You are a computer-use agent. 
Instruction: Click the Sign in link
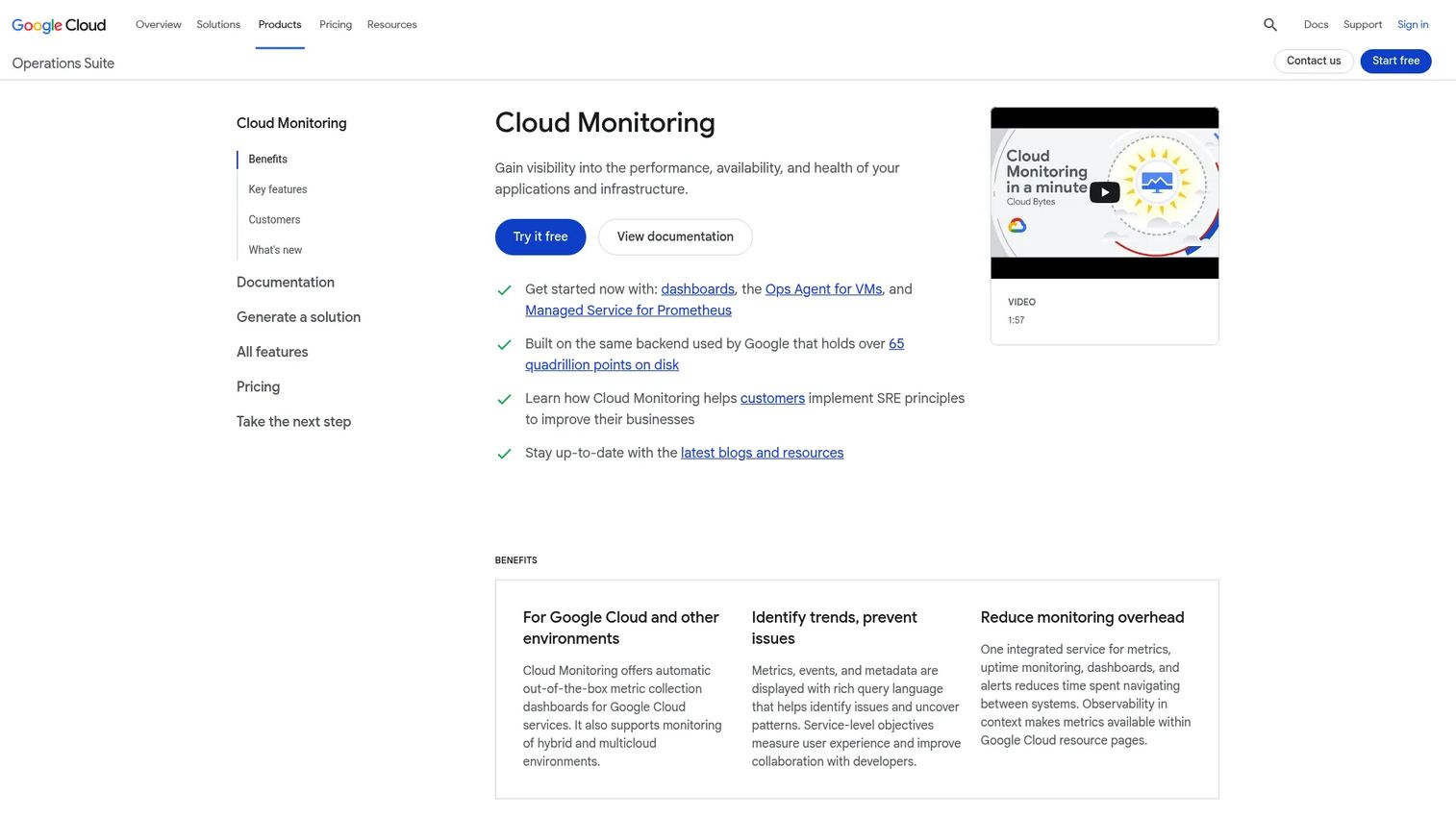1413,24
